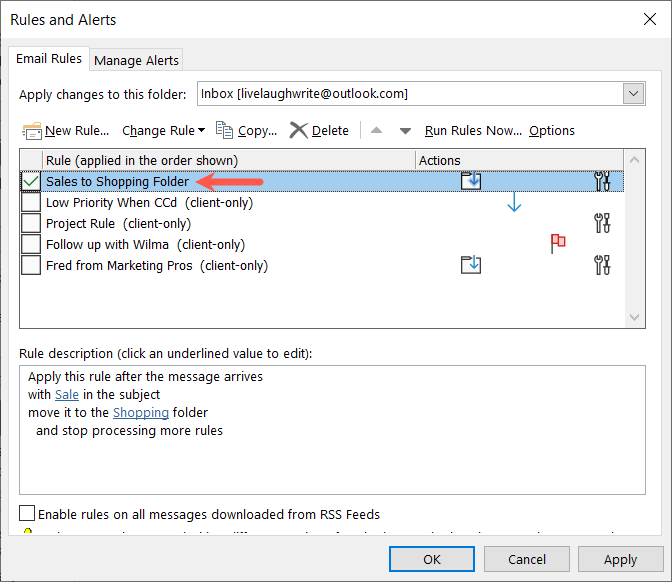Enable the Fred from Marketing Pros rule

[31, 265]
